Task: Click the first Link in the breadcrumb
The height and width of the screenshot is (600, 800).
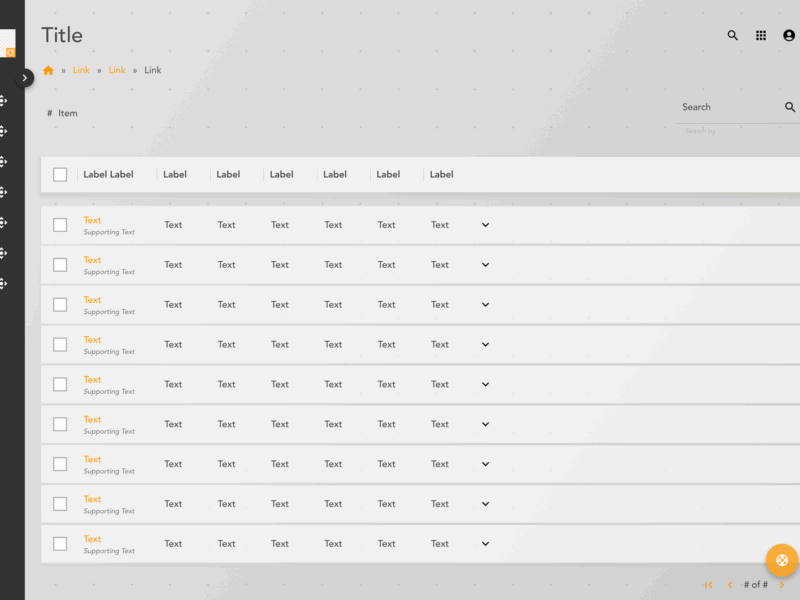Action: 81,70
